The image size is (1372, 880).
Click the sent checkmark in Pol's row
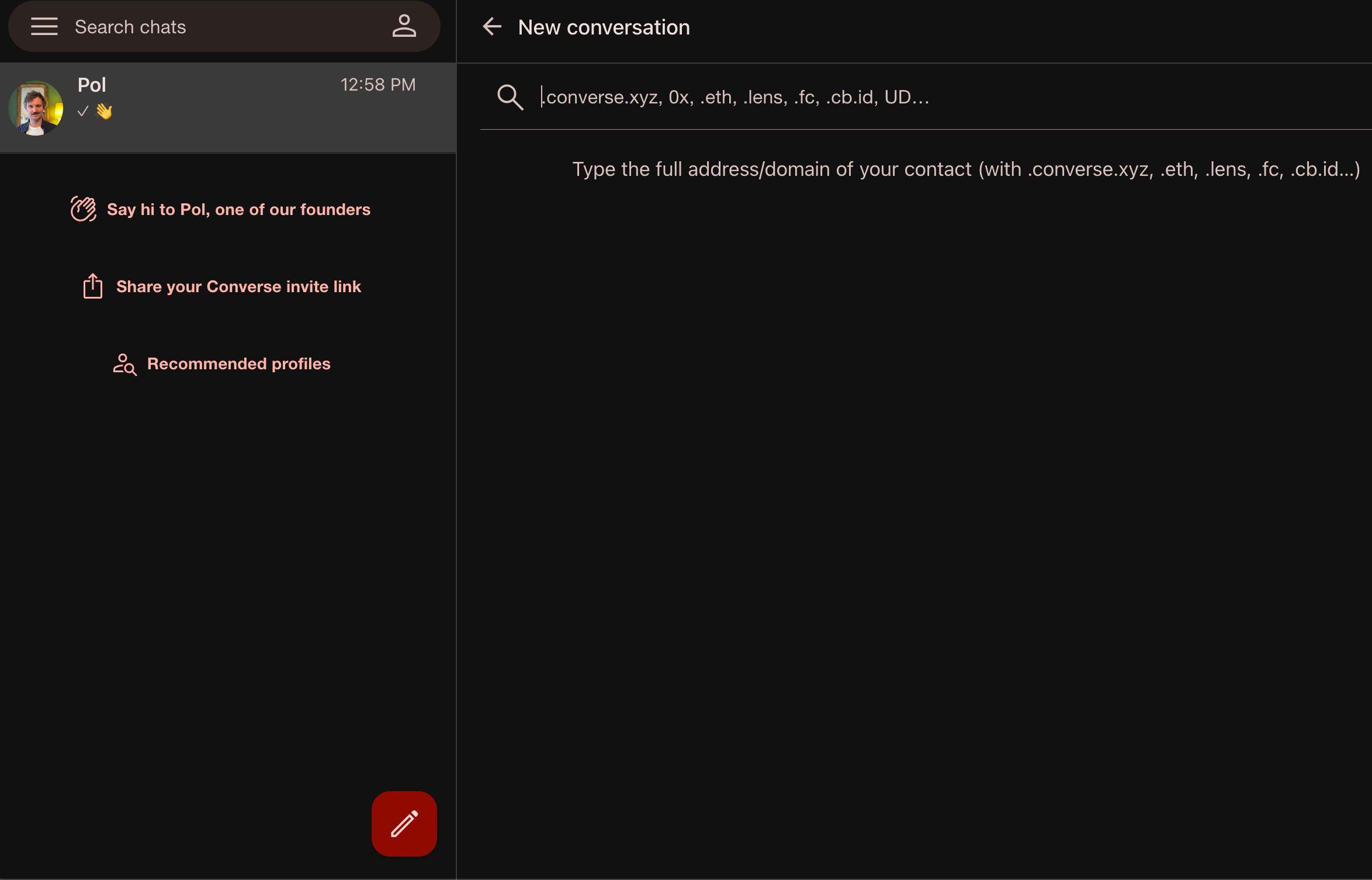pos(83,111)
